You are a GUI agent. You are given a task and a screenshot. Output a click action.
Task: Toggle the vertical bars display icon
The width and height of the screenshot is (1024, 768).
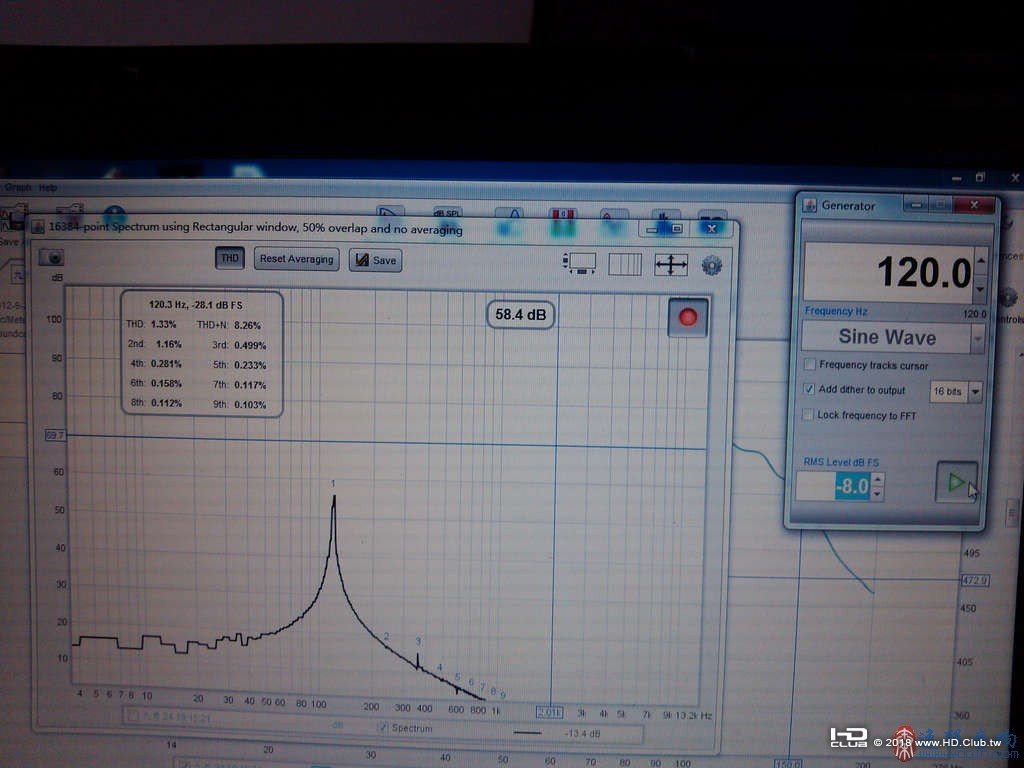(625, 264)
